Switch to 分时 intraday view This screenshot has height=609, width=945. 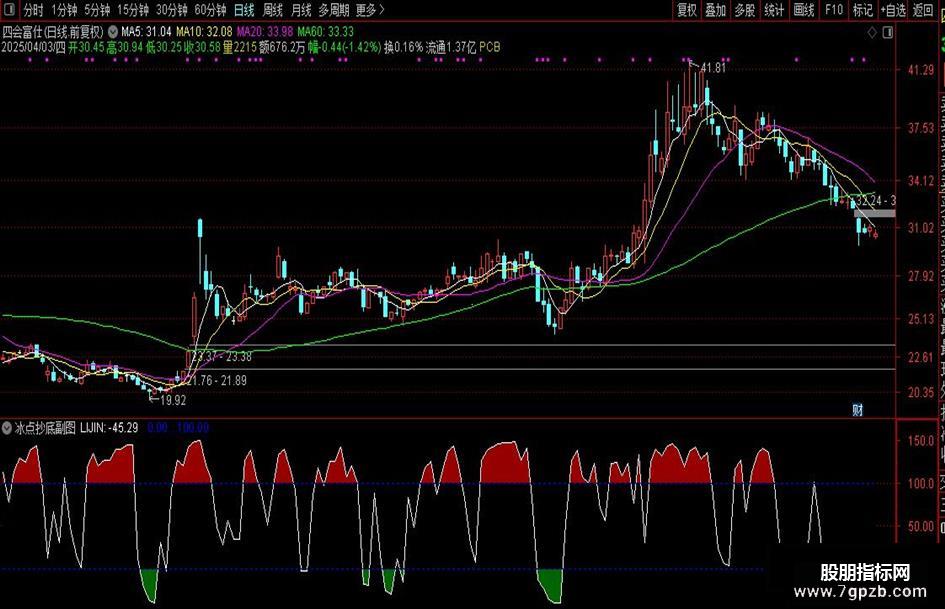pos(33,10)
